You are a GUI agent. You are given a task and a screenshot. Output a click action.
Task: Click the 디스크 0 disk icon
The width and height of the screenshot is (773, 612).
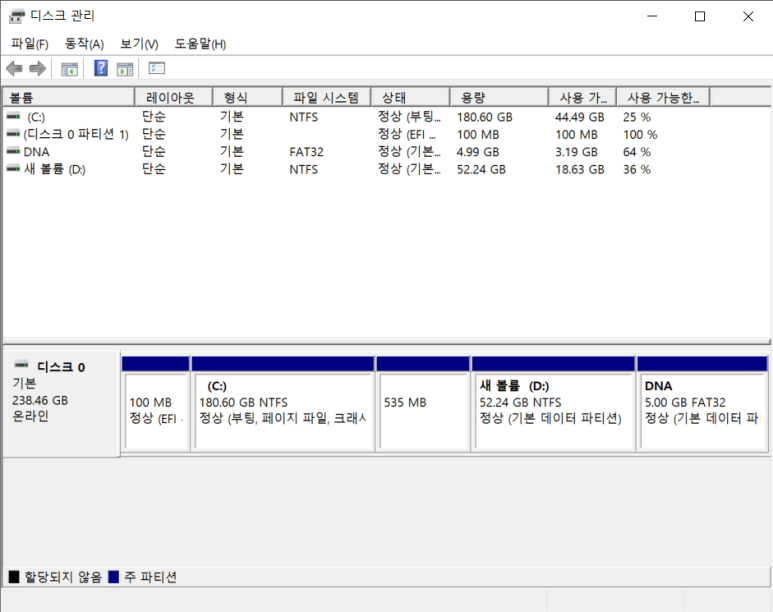click(22, 365)
